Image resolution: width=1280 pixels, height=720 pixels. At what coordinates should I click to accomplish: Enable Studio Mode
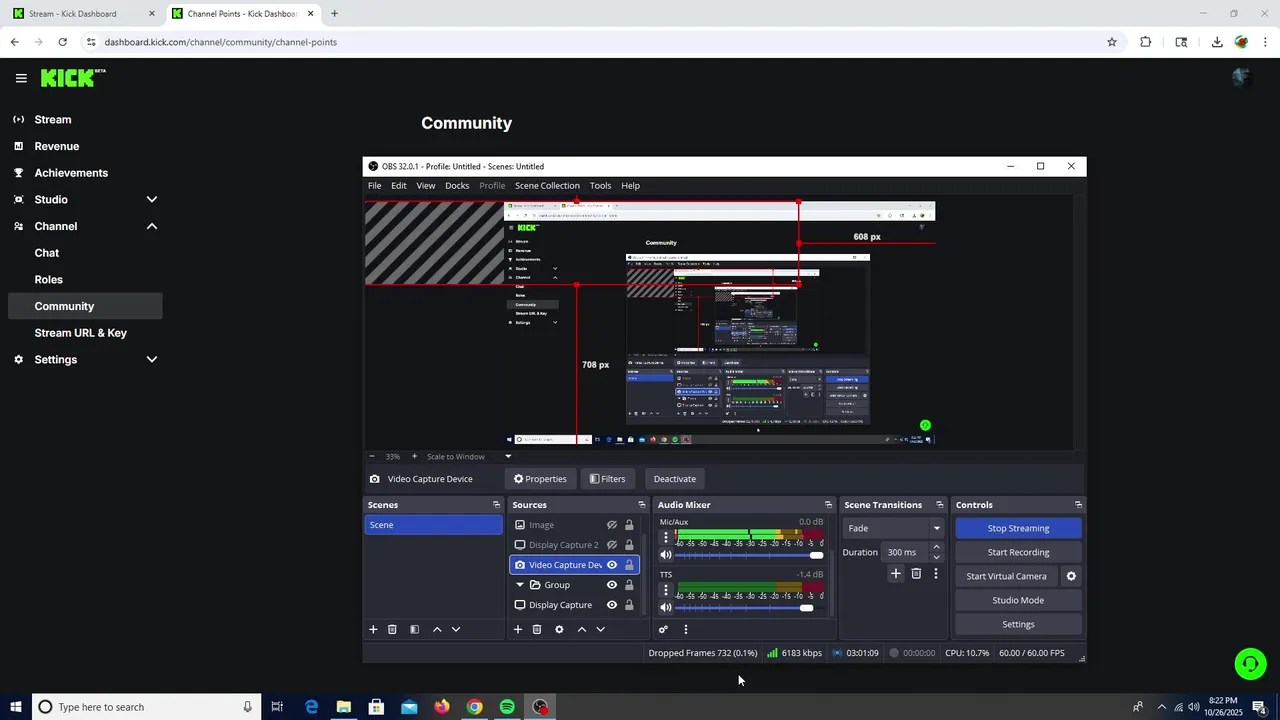1018,600
